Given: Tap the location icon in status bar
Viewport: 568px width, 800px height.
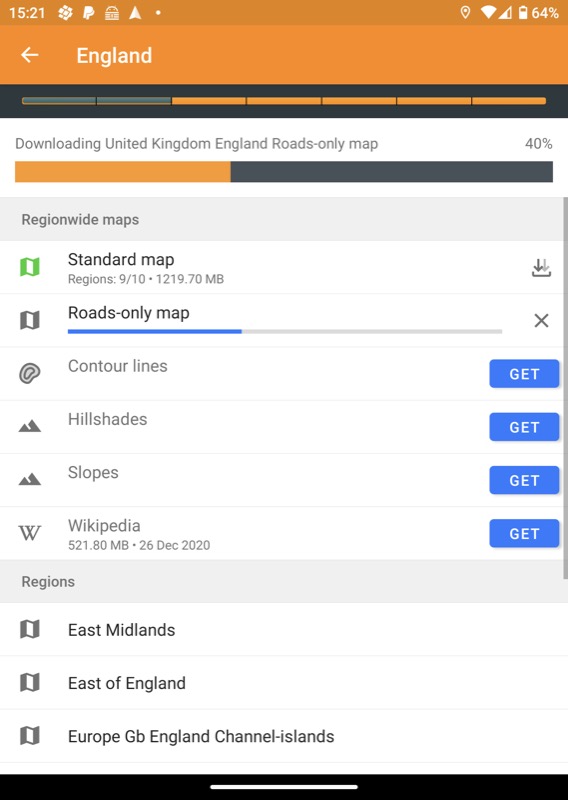Looking at the screenshot, I should tap(465, 12).
